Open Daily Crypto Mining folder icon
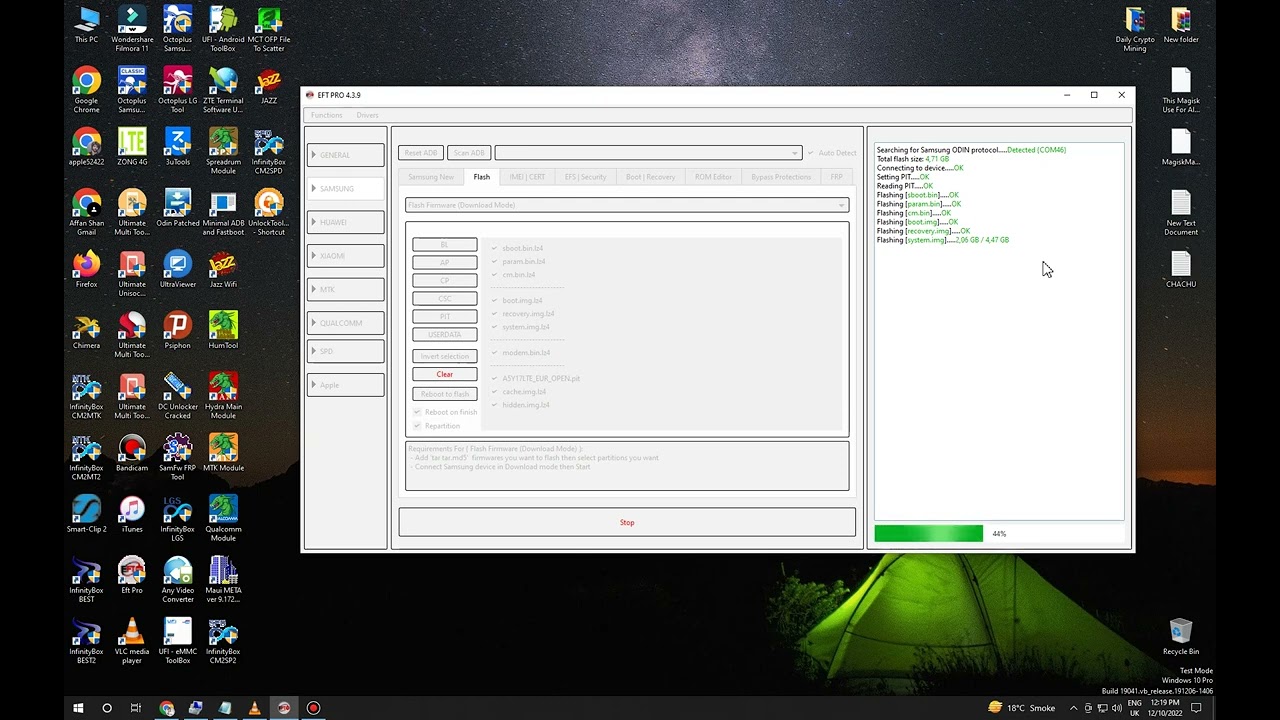 [1135, 28]
